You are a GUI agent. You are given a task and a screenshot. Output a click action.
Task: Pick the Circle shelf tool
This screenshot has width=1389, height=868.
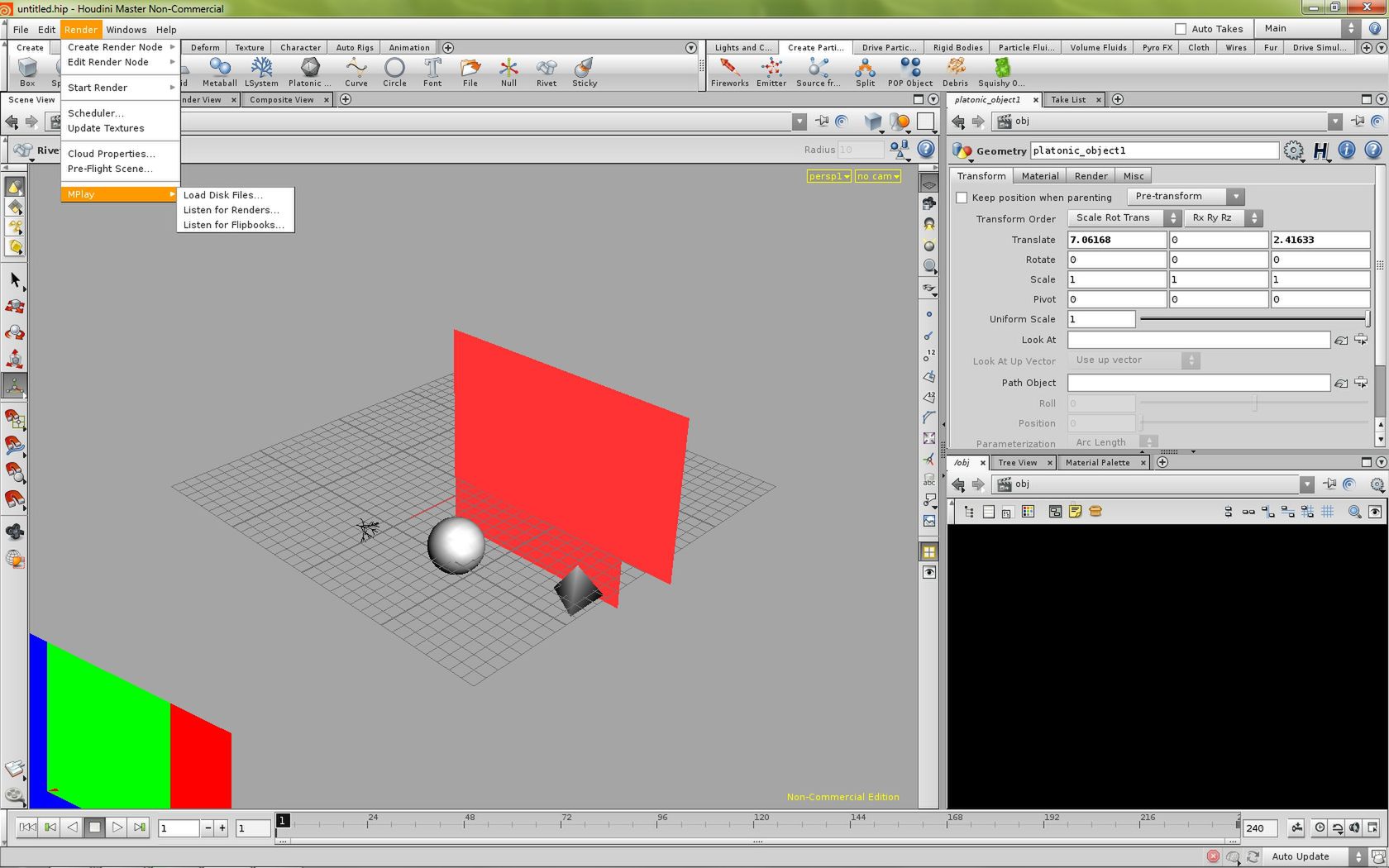click(x=394, y=72)
